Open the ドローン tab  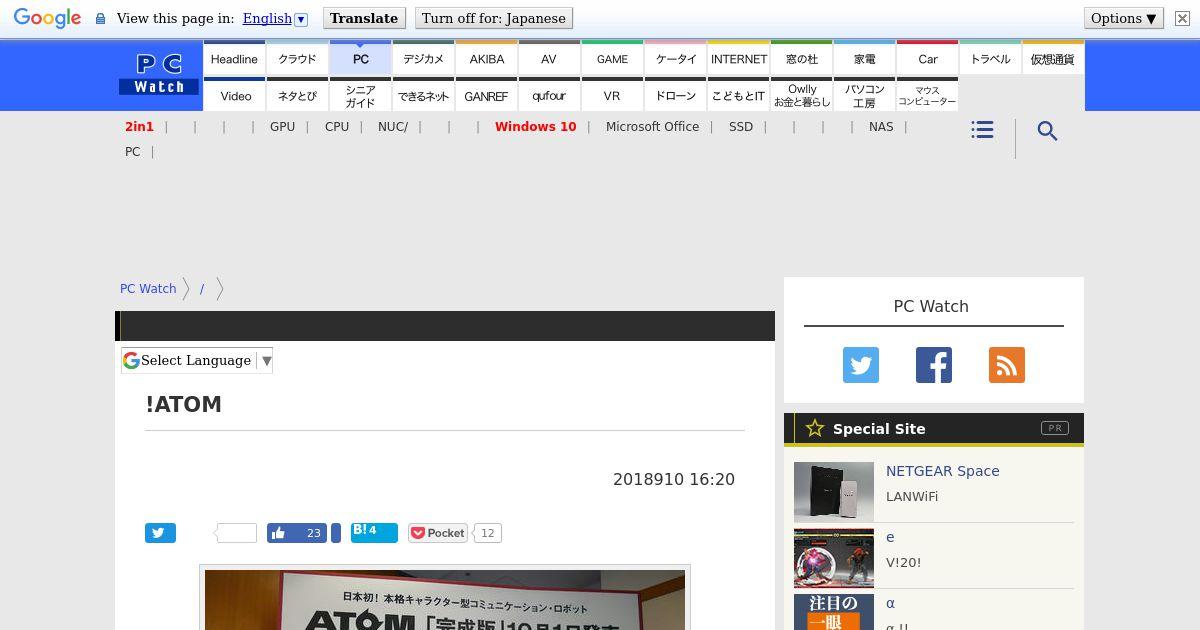tap(675, 95)
